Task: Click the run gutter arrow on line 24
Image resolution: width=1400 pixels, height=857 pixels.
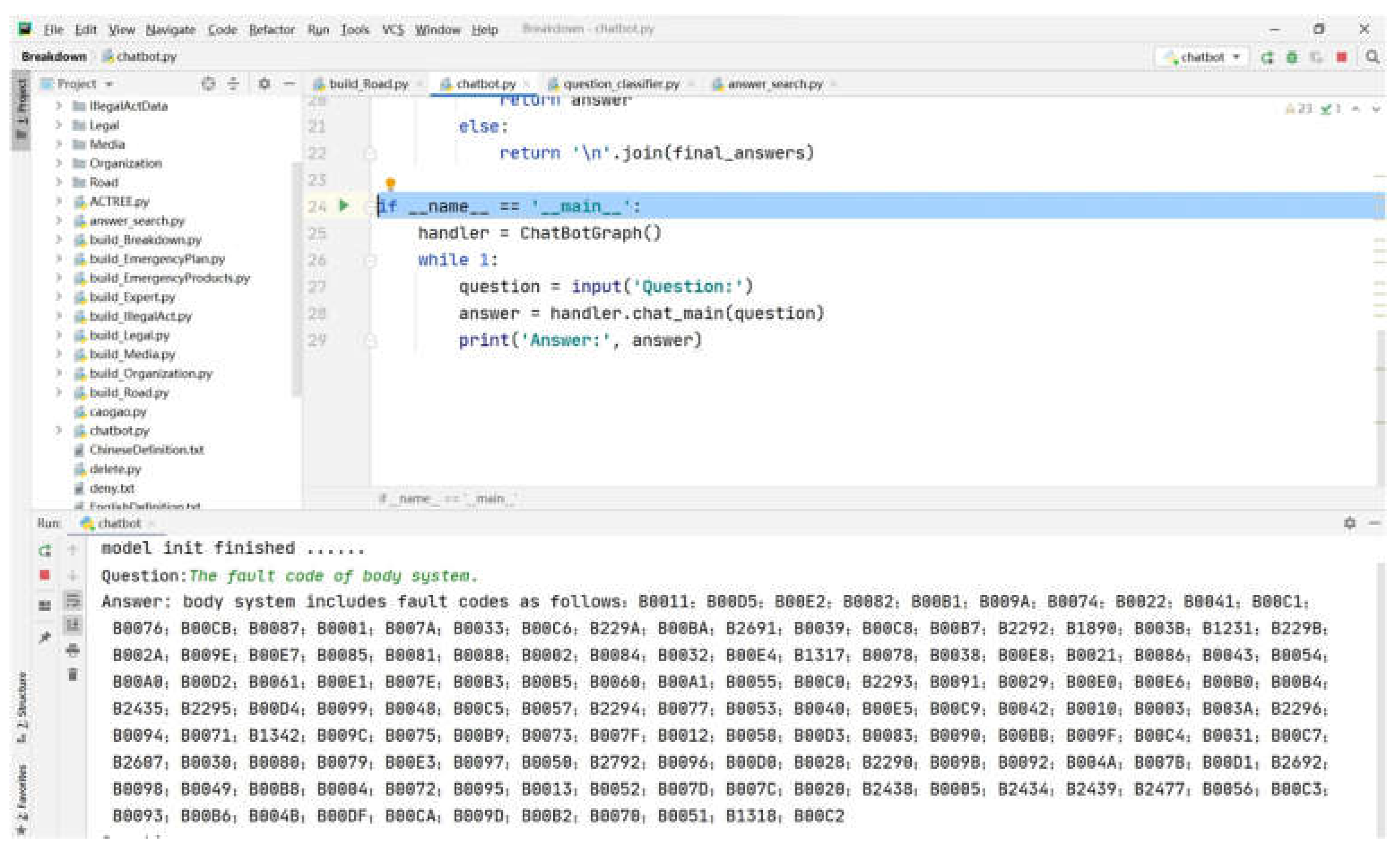Action: (344, 205)
